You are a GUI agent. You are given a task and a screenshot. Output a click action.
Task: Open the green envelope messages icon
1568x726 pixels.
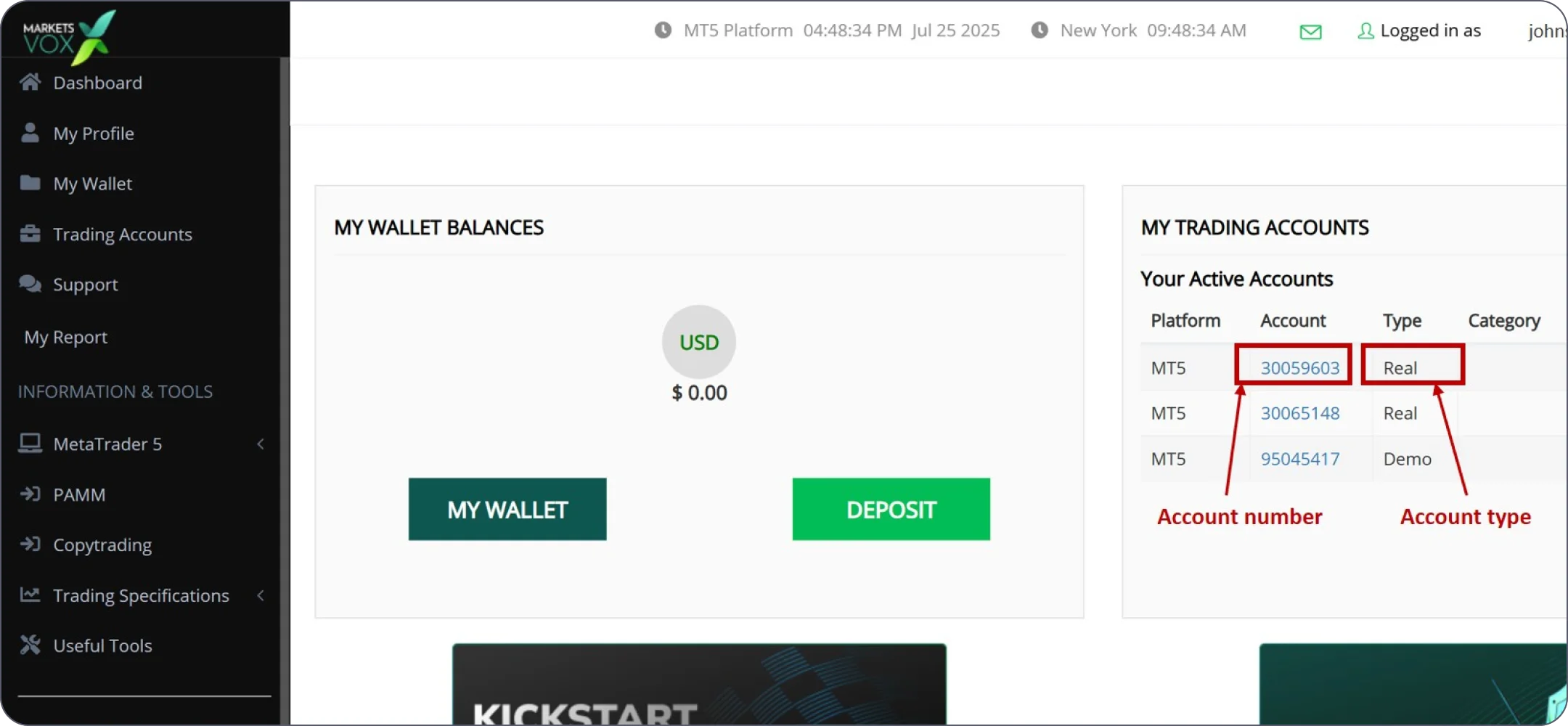[1310, 31]
